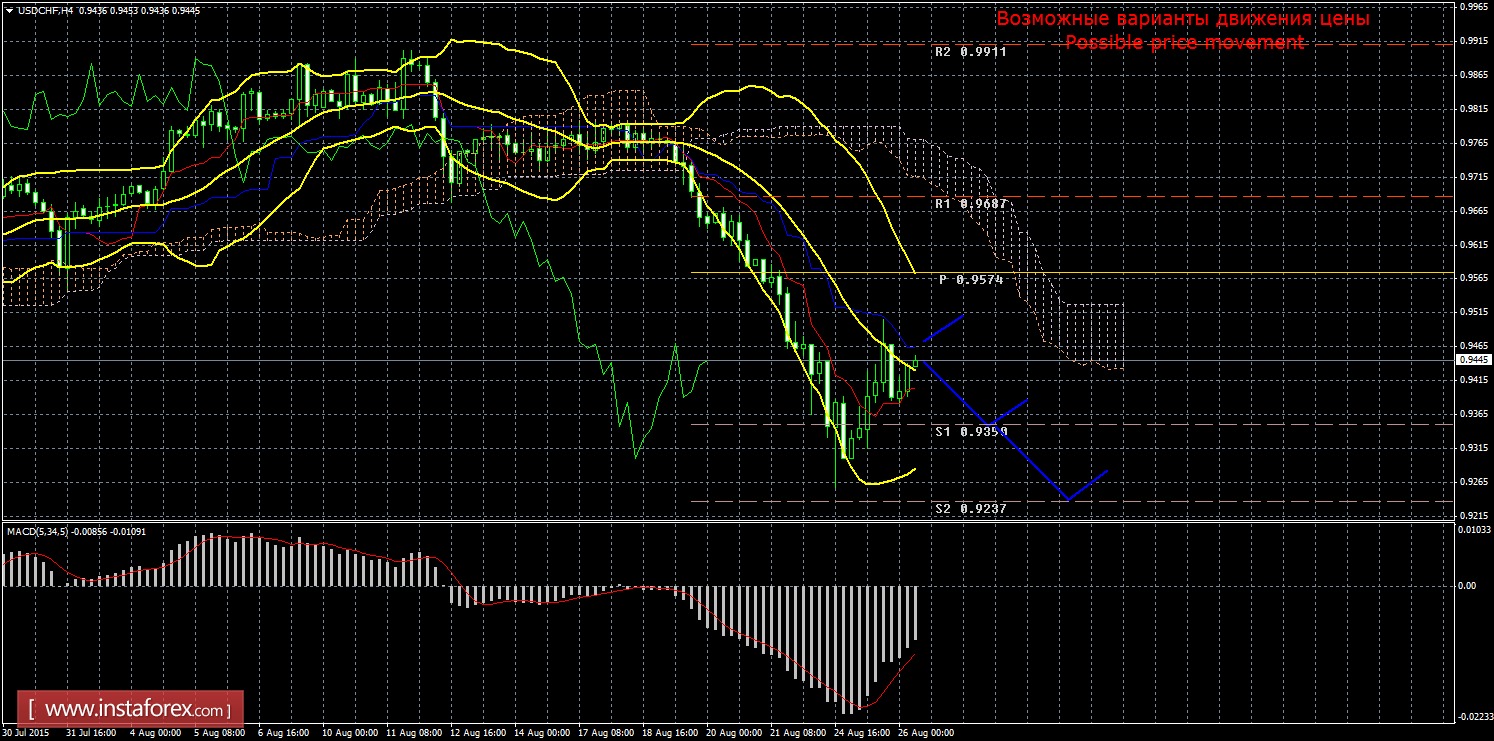
Task: Select the S2 0.9237 support label
Action: [970, 509]
